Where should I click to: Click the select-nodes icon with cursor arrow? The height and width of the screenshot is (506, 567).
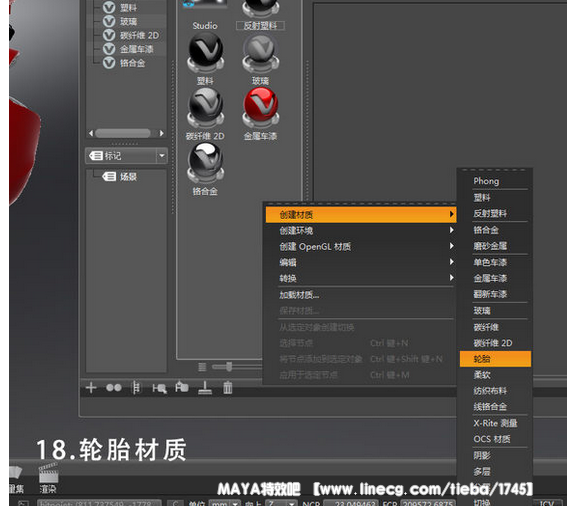[159, 388]
